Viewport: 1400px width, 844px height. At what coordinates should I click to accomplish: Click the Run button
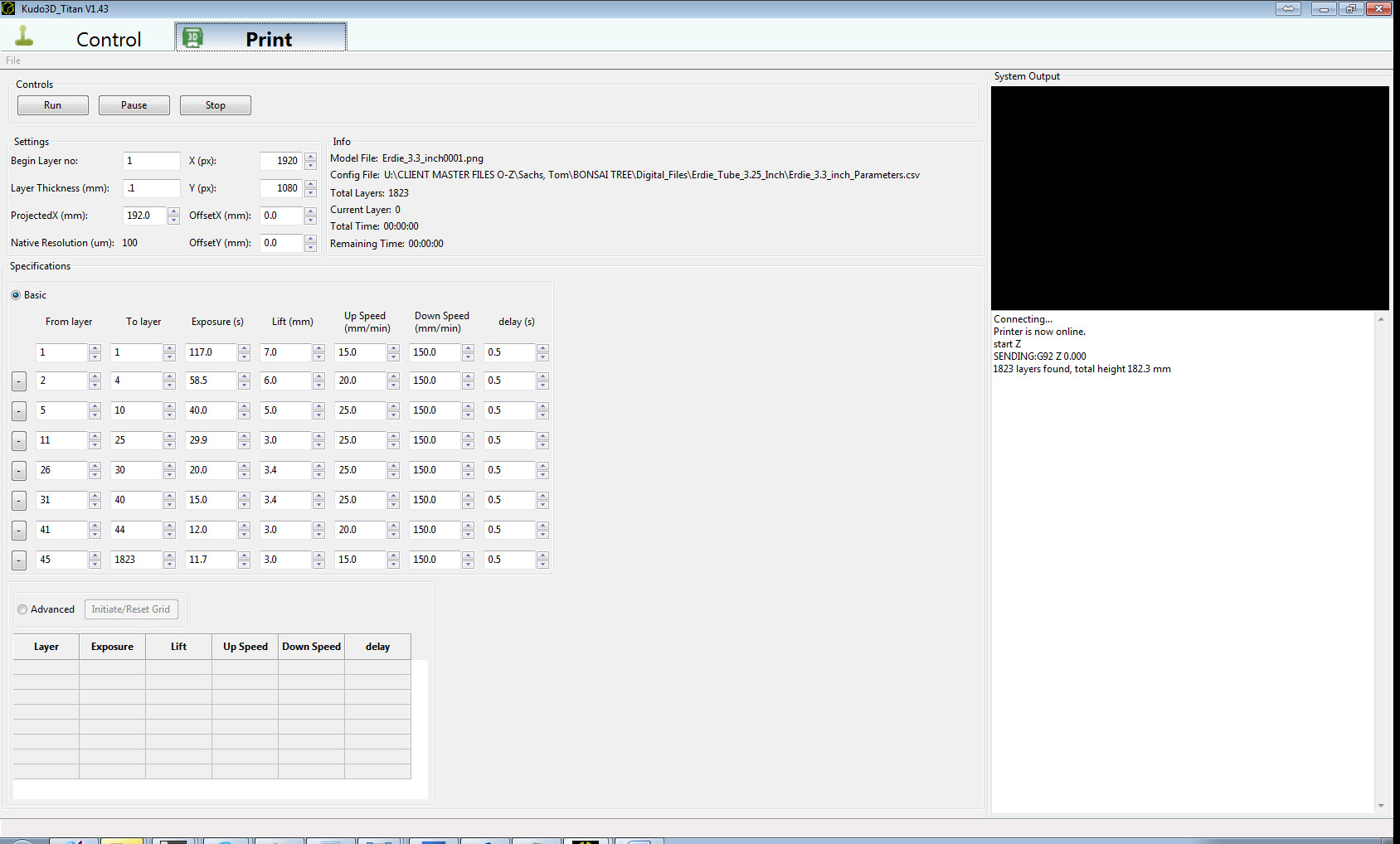(53, 105)
